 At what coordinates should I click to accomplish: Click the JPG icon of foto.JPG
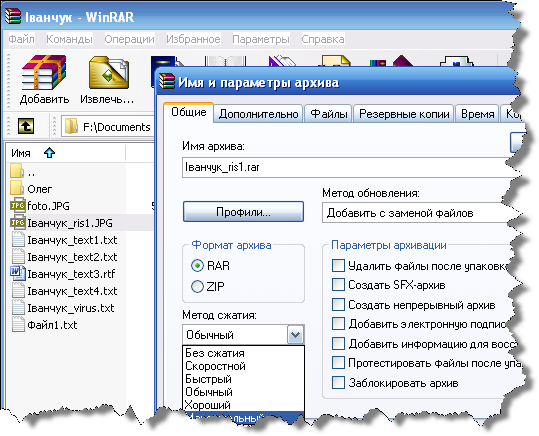[18, 205]
